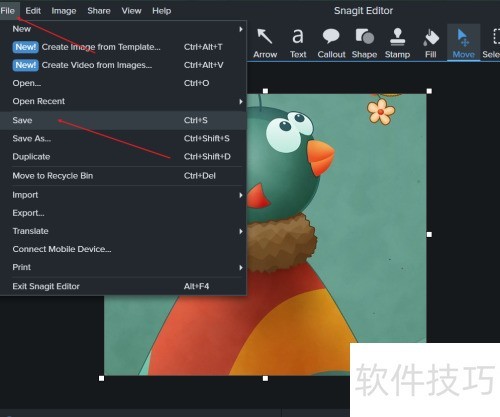Viewport: 500px width, 417px height.
Task: Choose Connect Mobile Device...
Action: (x=123, y=249)
